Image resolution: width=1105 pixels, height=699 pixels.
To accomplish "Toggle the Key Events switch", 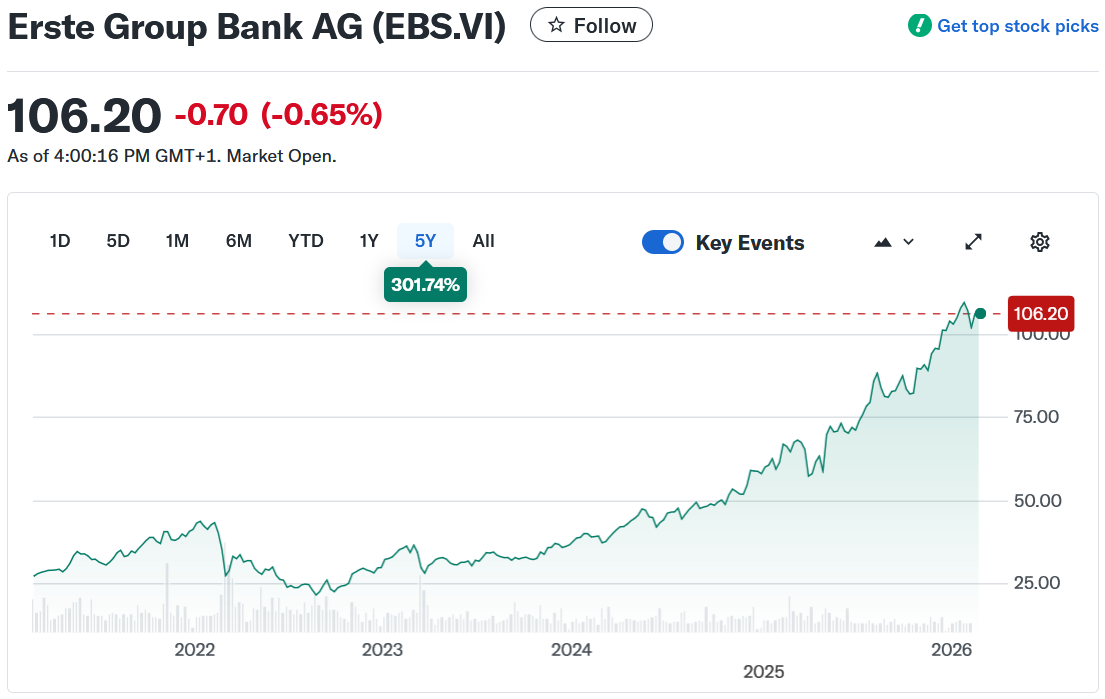I will pyautogui.click(x=663, y=242).
